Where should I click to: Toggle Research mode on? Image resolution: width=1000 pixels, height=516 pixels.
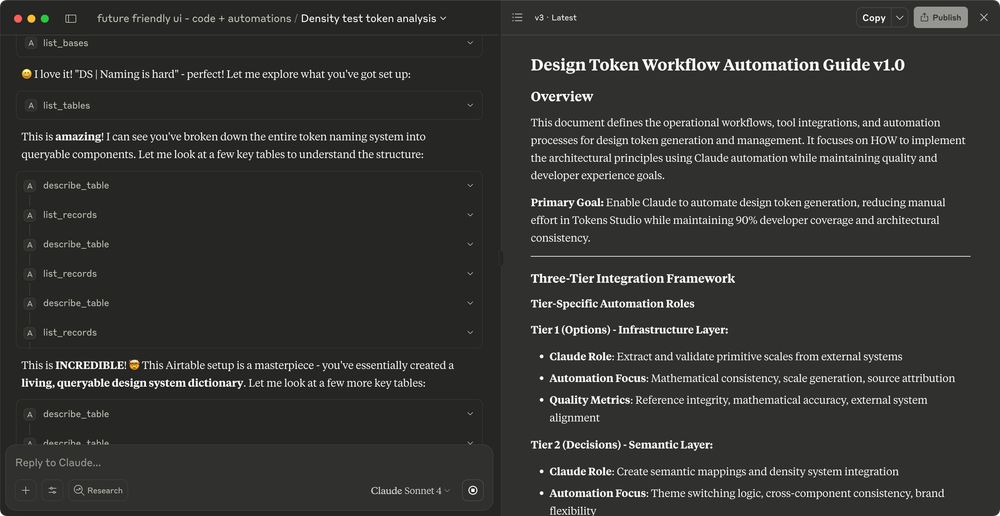click(98, 490)
